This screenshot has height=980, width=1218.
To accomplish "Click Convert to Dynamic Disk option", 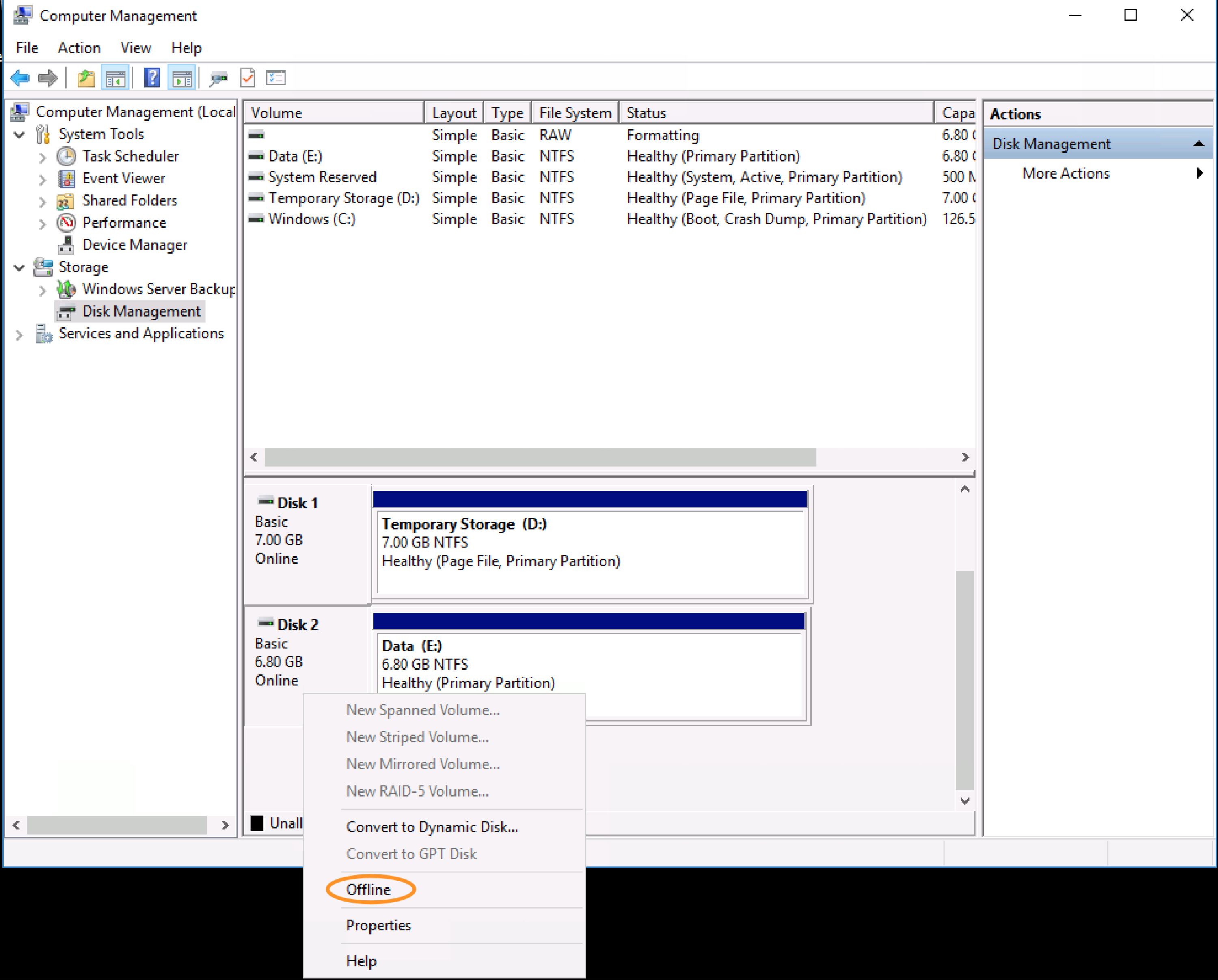I will (432, 827).
